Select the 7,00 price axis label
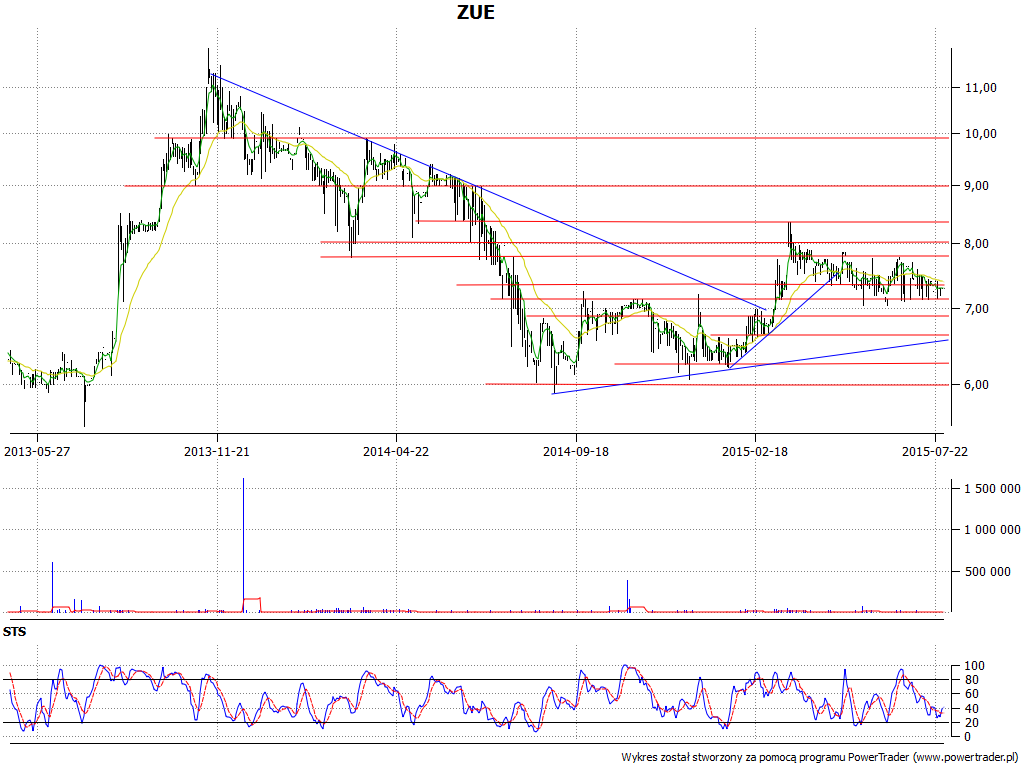This screenshot has height=768, width=1024. (x=976, y=308)
